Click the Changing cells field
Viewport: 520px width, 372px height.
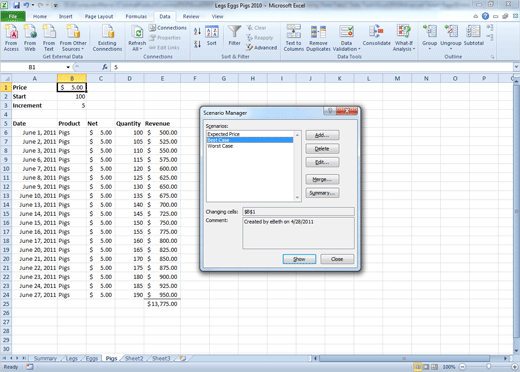298,212
